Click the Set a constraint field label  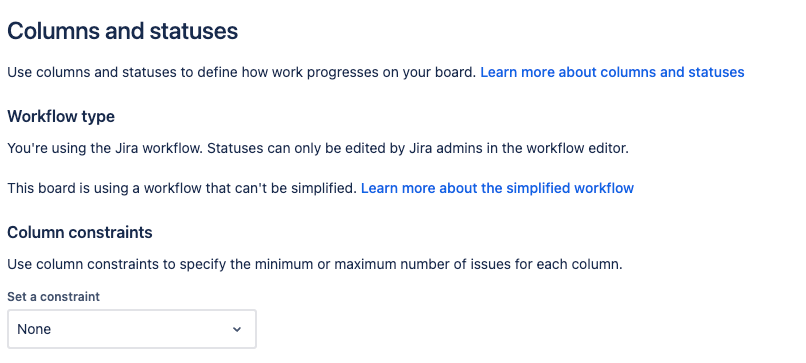[x=53, y=297]
